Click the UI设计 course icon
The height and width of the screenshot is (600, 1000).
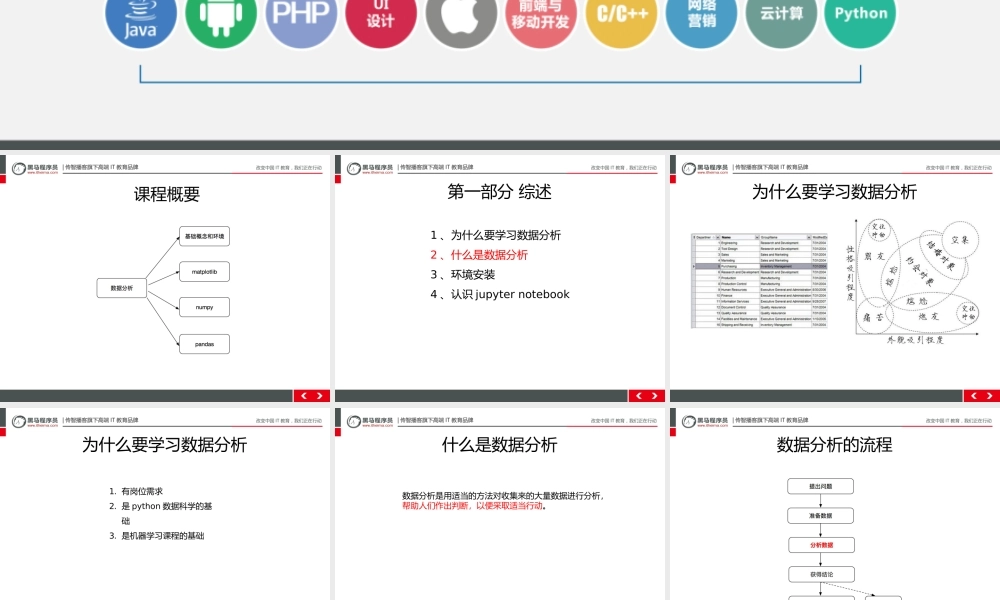click(381, 17)
